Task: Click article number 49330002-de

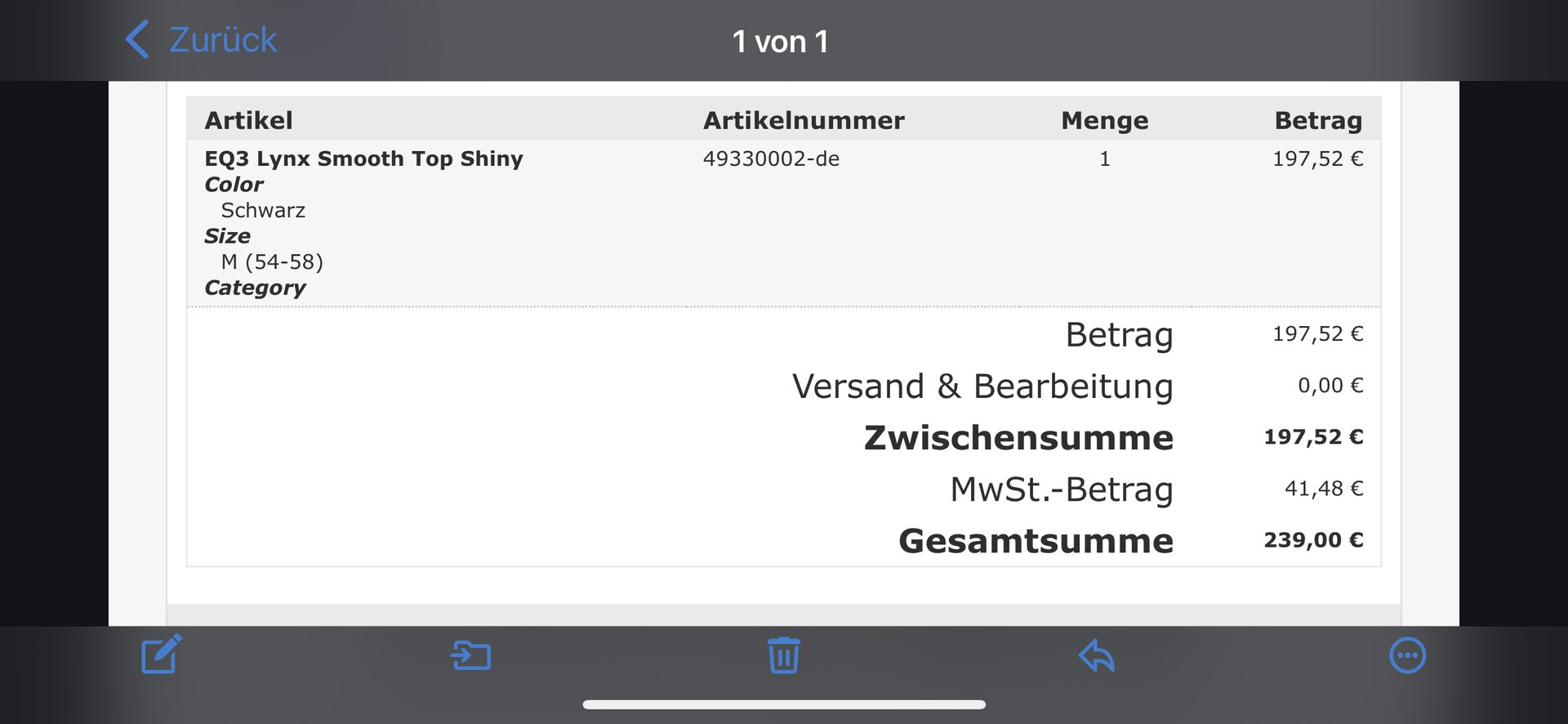Action: (x=771, y=159)
